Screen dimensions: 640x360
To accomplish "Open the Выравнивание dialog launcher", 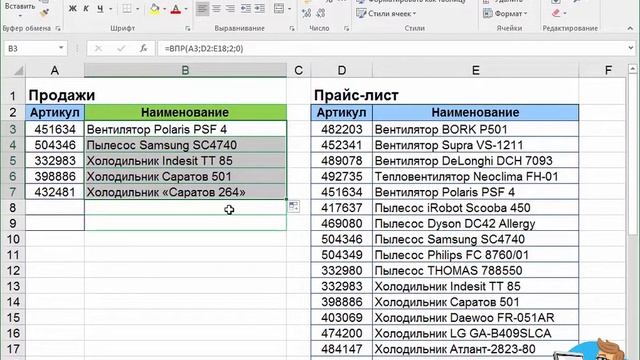I will tap(292, 29).
